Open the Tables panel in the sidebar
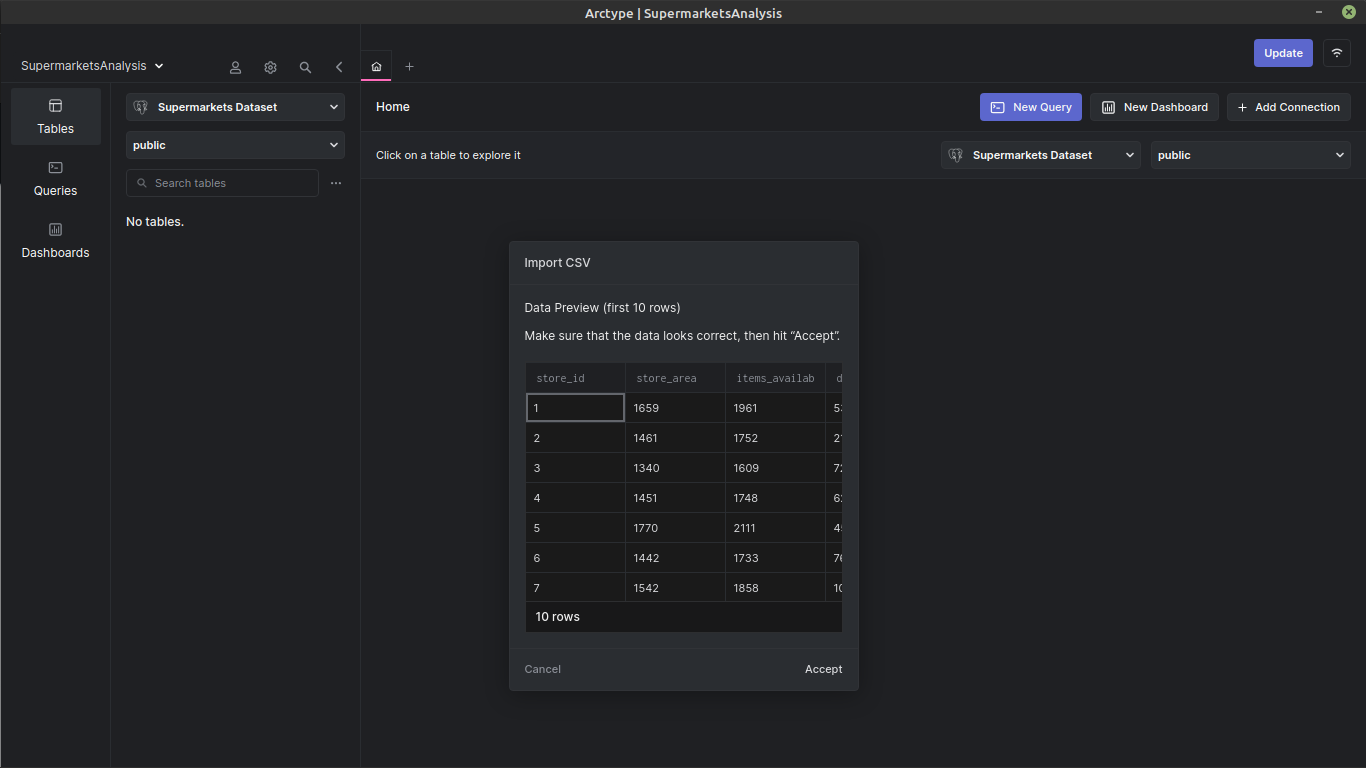 click(x=55, y=115)
